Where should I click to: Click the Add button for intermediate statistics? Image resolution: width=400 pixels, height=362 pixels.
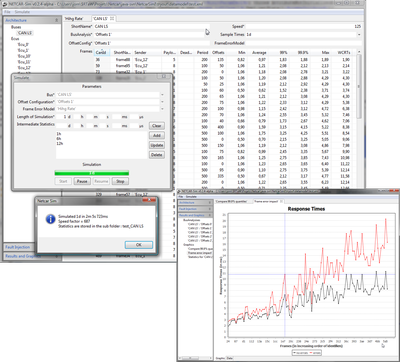click(x=157, y=136)
